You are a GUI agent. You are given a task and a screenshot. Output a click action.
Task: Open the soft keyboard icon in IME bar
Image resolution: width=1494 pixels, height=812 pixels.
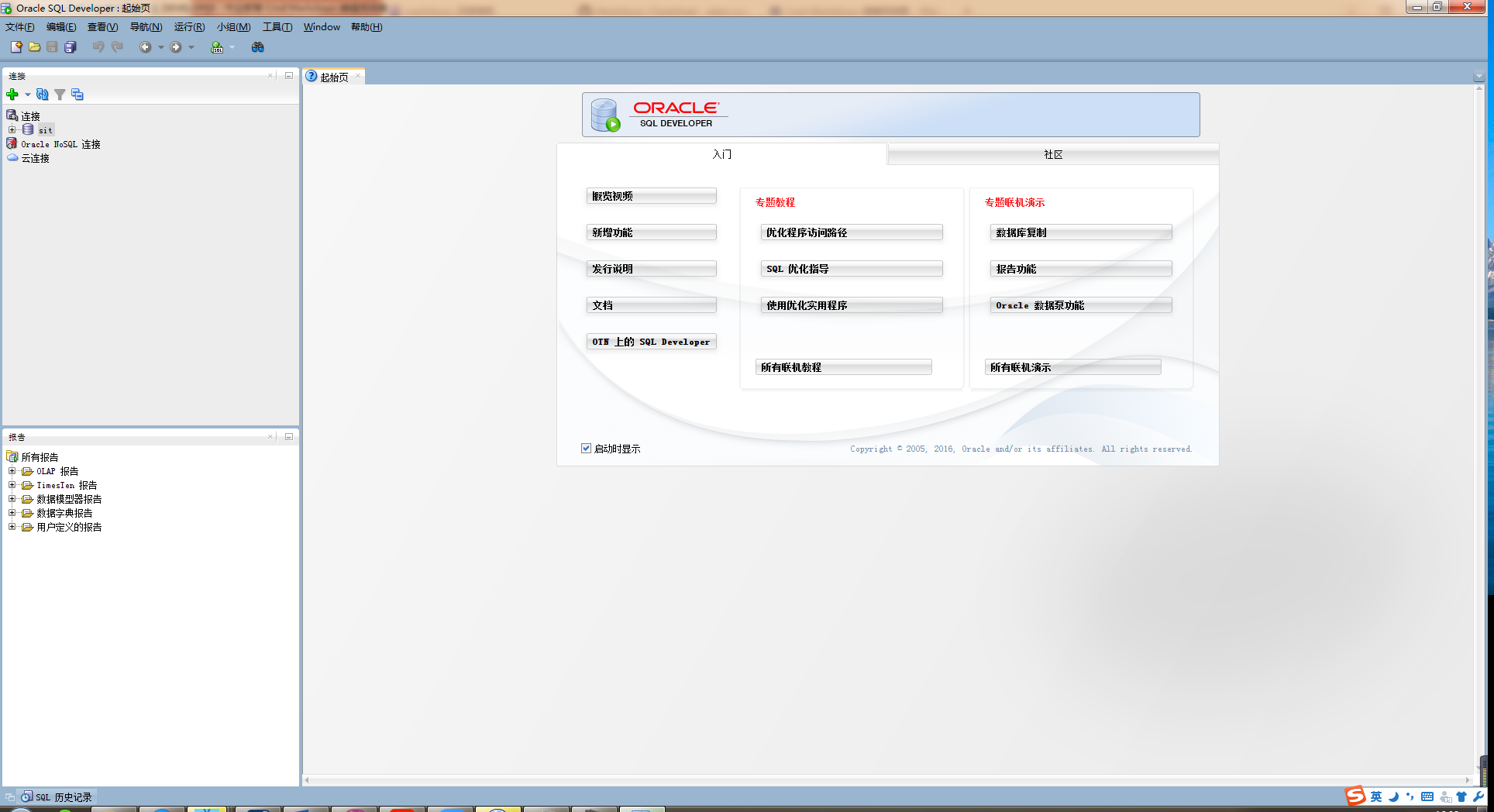[x=1427, y=797]
